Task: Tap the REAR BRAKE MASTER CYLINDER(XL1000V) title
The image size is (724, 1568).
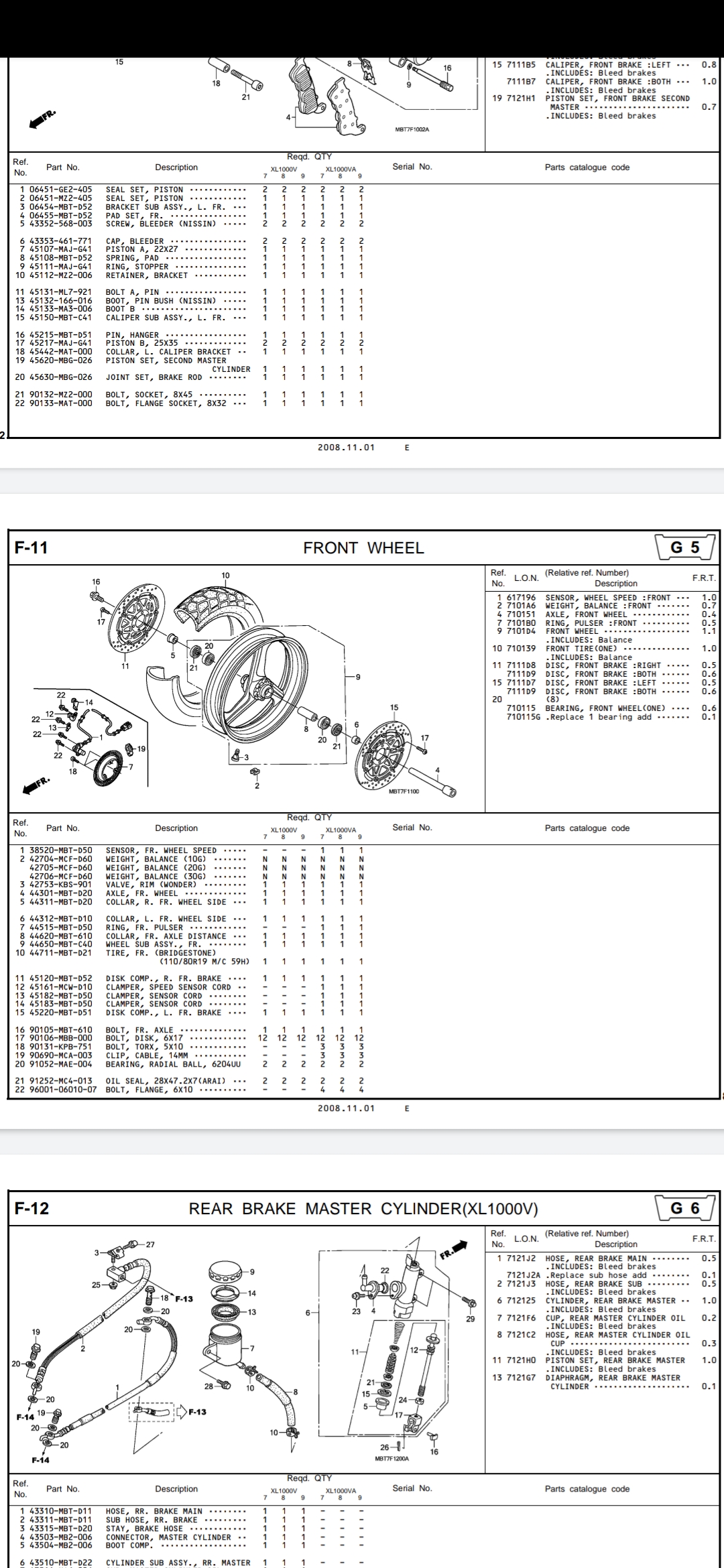Action: 363,1209
